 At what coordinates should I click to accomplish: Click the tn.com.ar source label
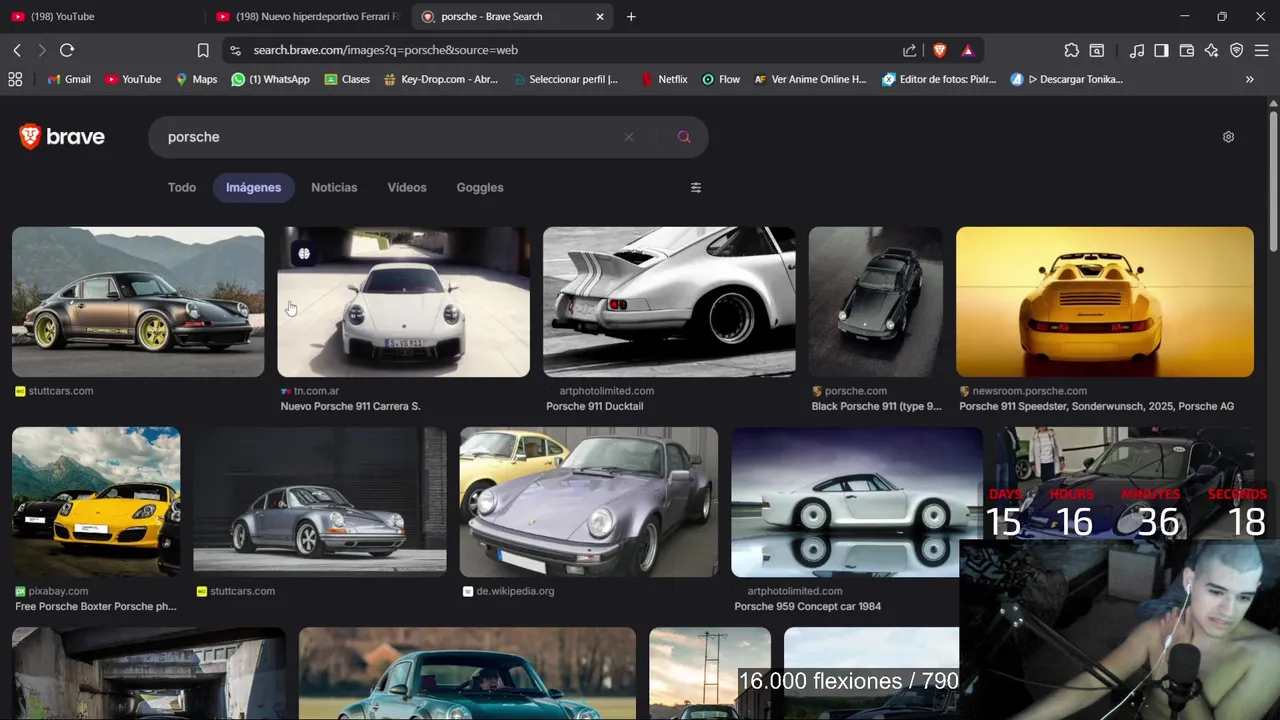[x=316, y=391]
